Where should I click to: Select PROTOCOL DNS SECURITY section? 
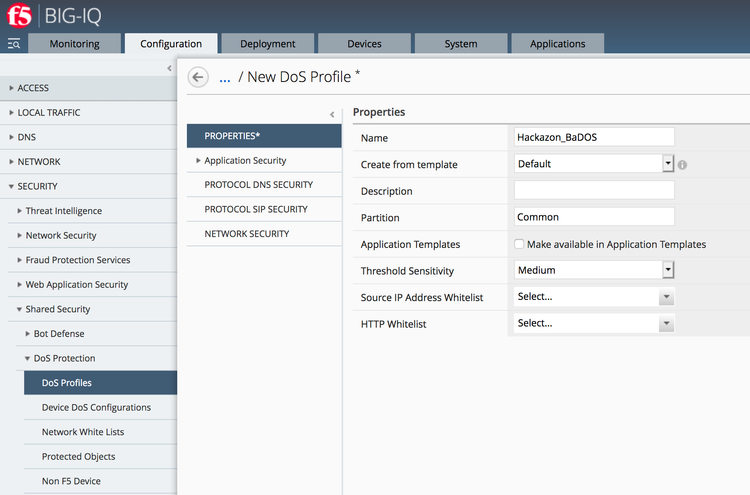[x=258, y=185]
